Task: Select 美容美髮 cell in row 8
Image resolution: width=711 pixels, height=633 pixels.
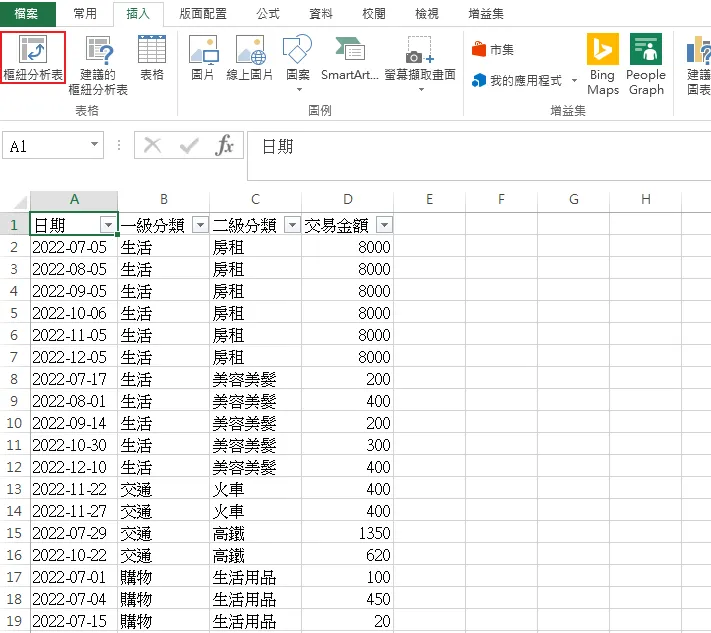Action: [256, 379]
